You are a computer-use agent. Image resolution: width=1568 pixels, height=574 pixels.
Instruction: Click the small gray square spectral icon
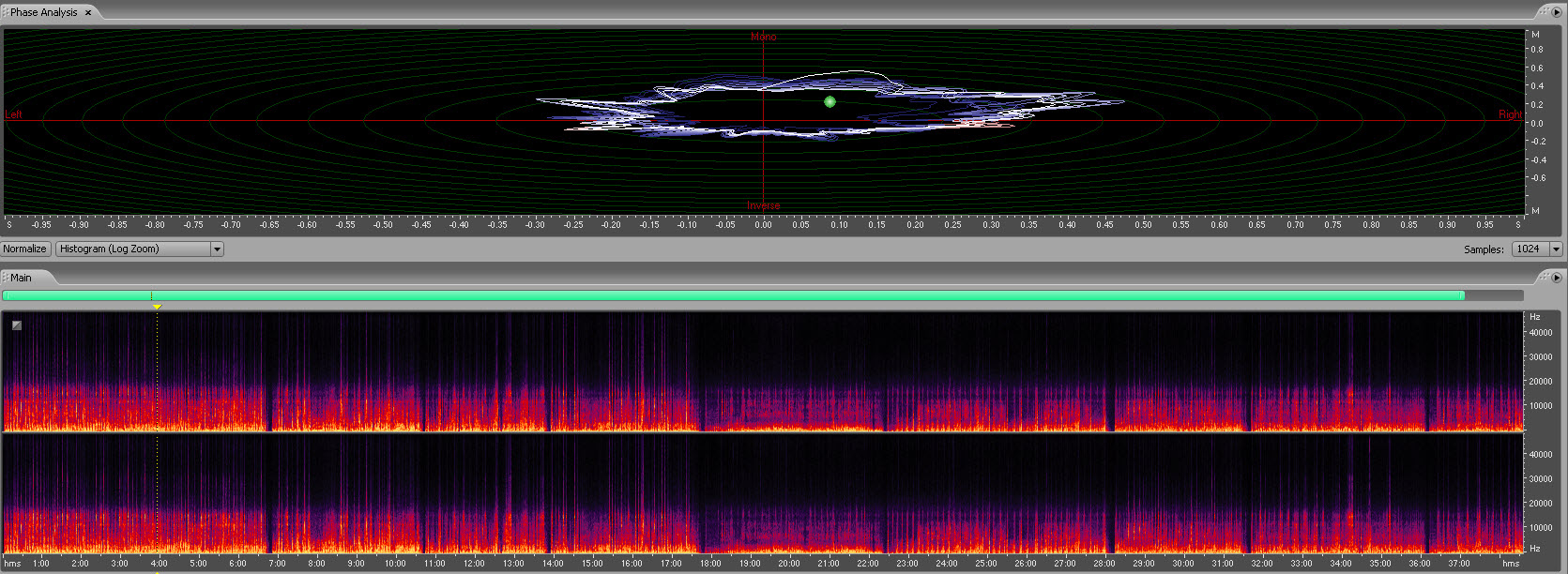[x=17, y=325]
